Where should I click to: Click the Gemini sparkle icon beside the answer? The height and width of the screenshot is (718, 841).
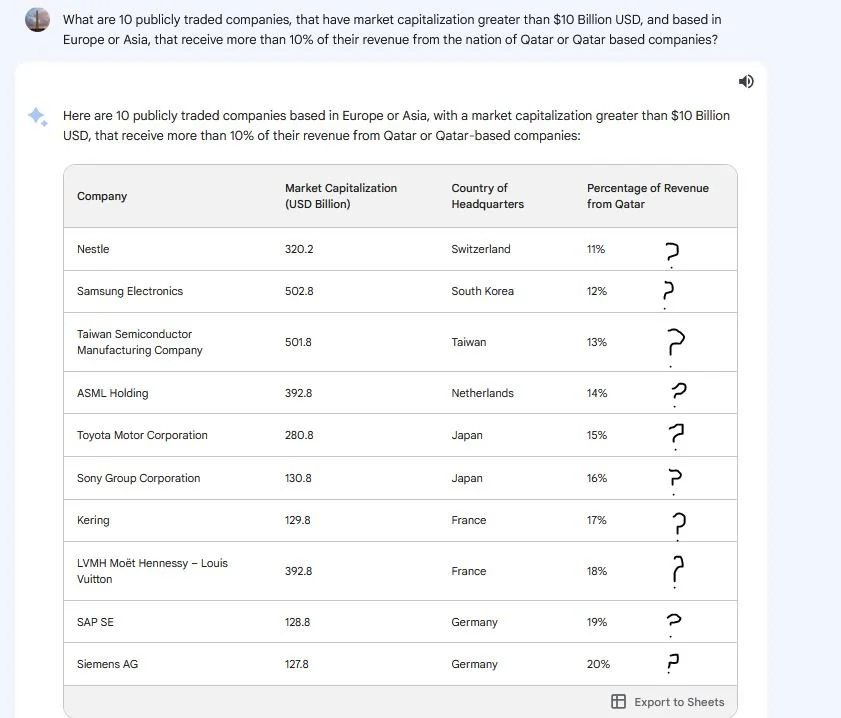pos(37,117)
